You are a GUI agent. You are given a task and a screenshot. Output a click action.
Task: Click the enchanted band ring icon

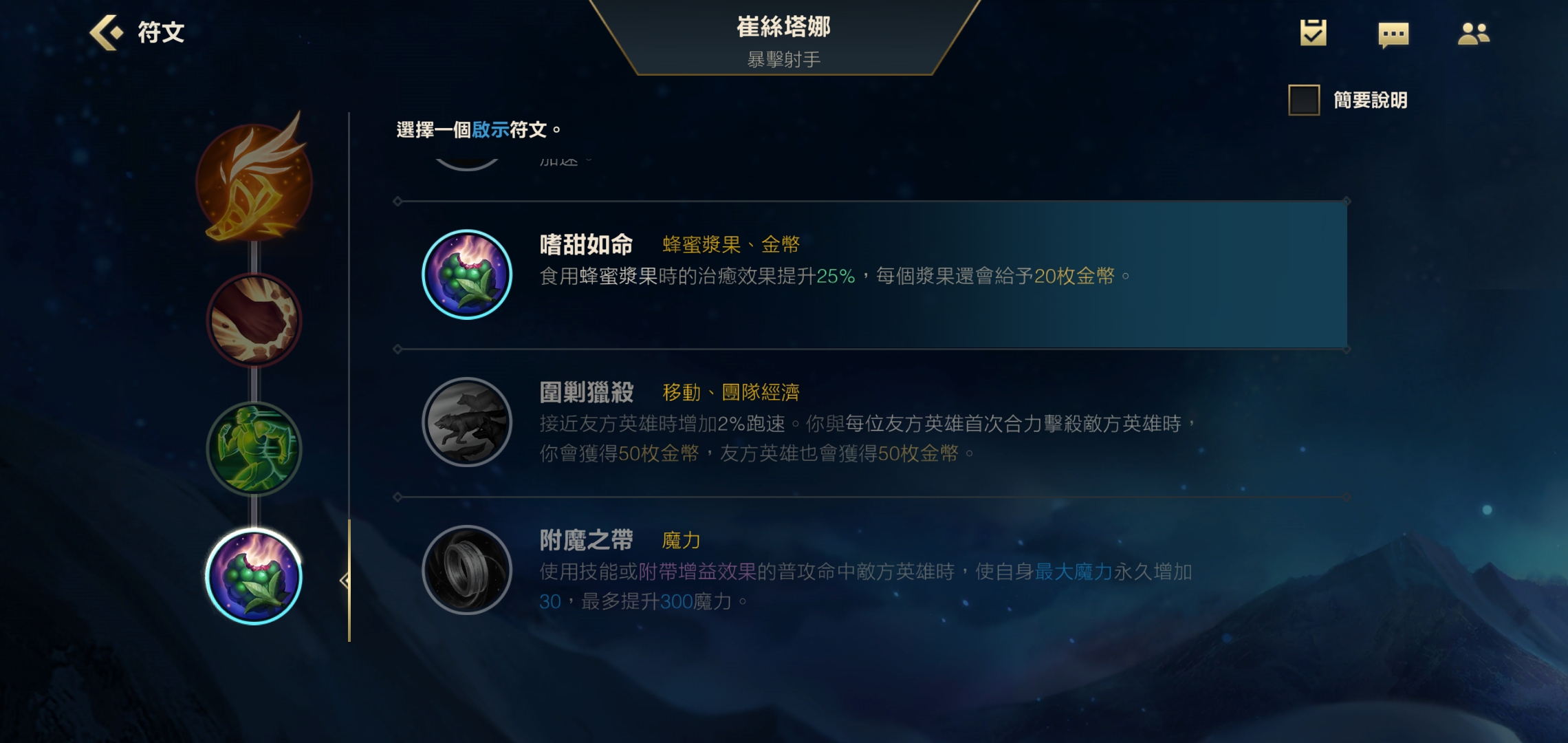pyautogui.click(x=467, y=570)
